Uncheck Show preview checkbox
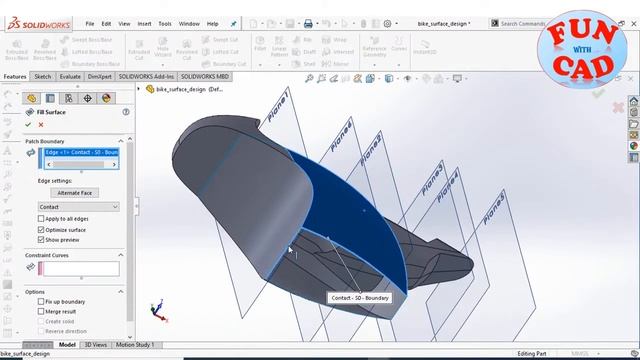The height and width of the screenshot is (360, 640). click(41, 240)
